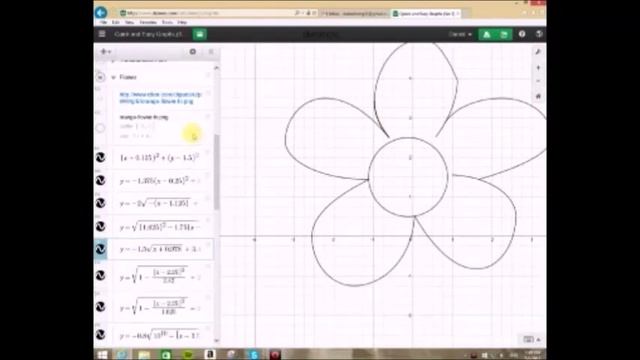This screenshot has width=640, height=360.
Task: Show the on-screen keypad icon
Action: 528,339
